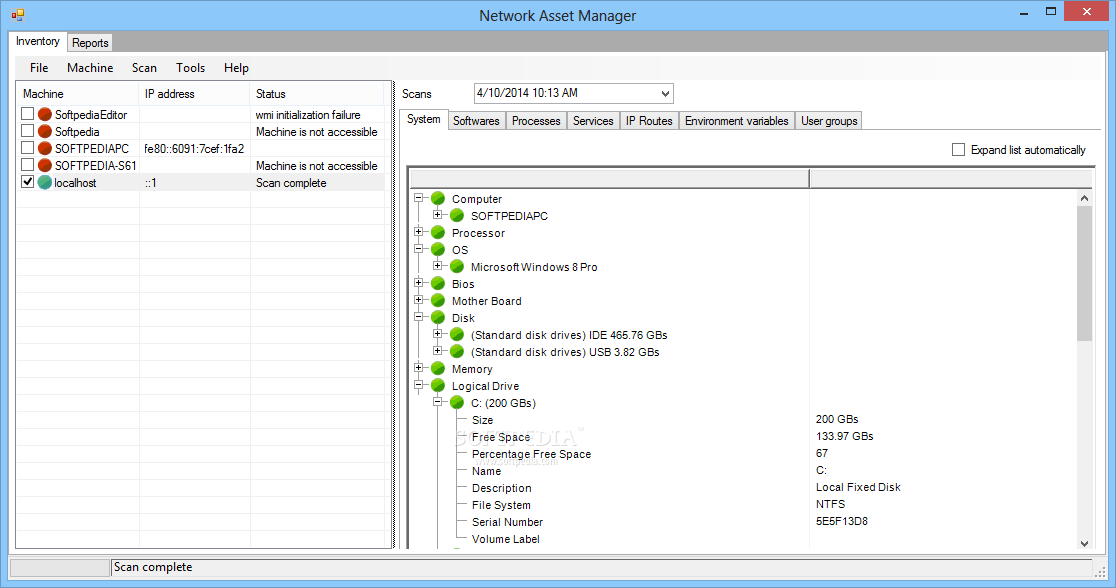Click the red status icon for SOFTPEDIA-S61
Viewport: 1116px width, 588px height.
tap(45, 165)
